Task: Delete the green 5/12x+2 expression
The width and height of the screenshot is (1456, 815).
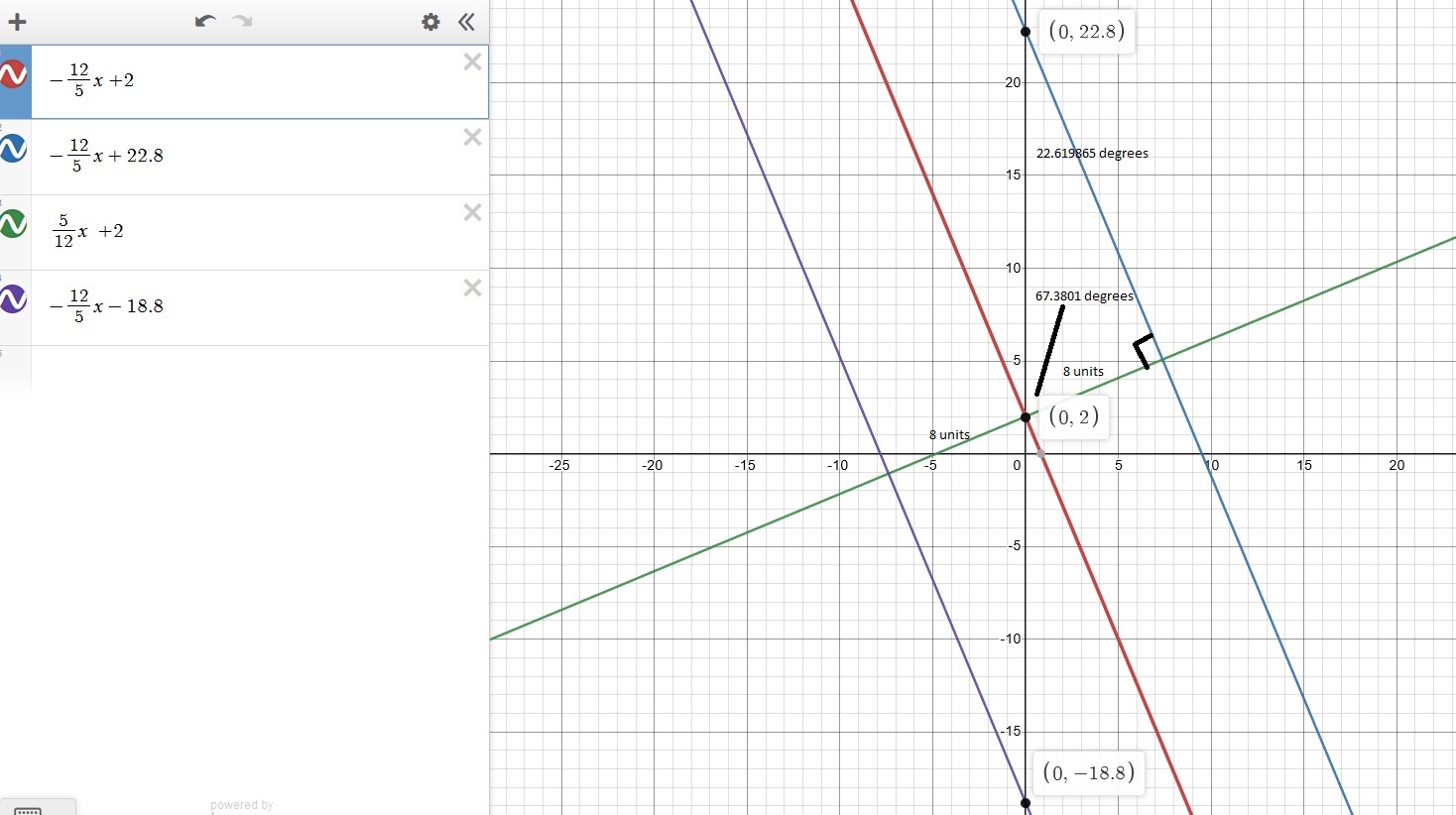Action: point(472,213)
